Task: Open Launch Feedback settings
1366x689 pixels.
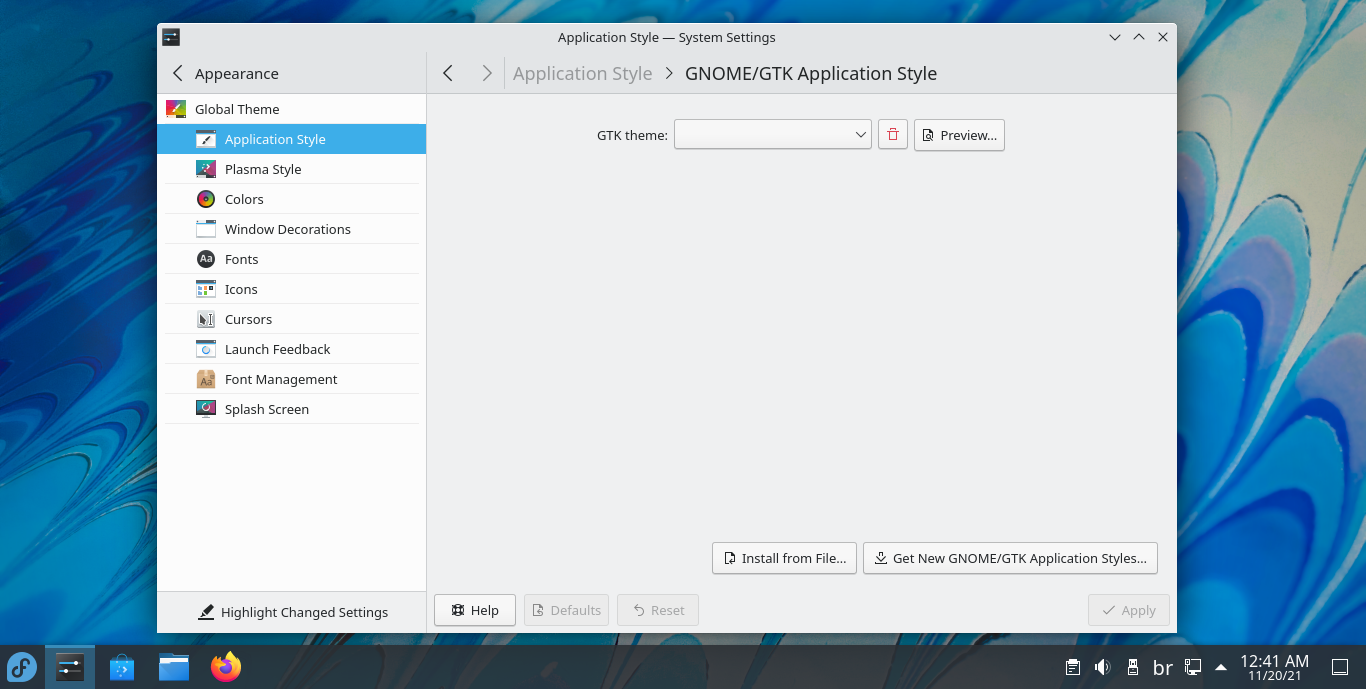Action: click(291, 349)
